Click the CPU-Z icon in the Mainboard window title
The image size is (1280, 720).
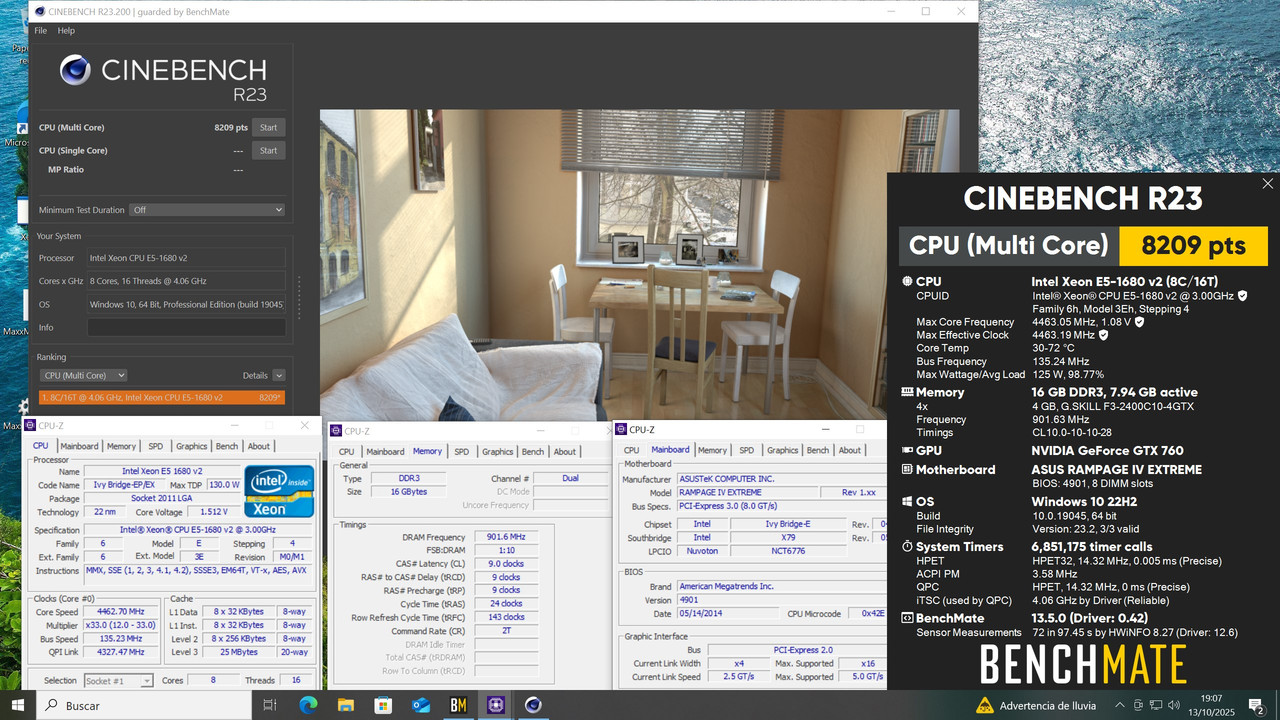coord(621,430)
